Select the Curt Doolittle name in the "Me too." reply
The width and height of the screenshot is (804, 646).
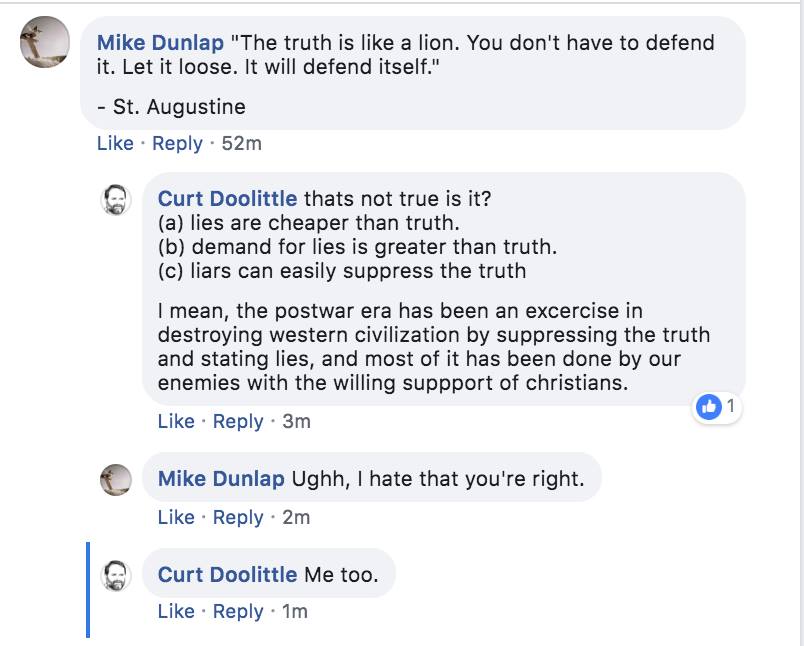(x=227, y=574)
